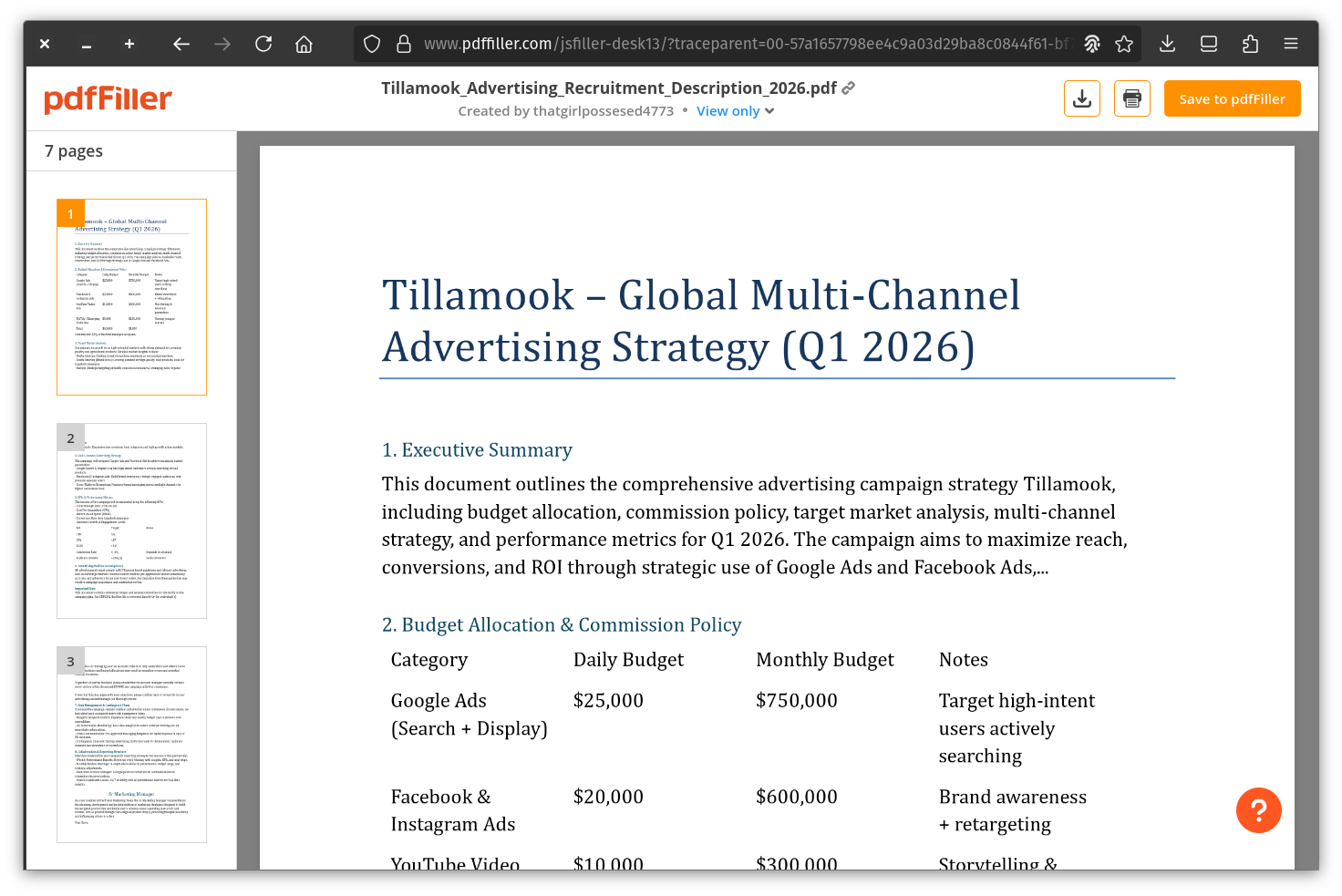Click the 'Facebook & Instagram Ads' cell

[x=453, y=810]
